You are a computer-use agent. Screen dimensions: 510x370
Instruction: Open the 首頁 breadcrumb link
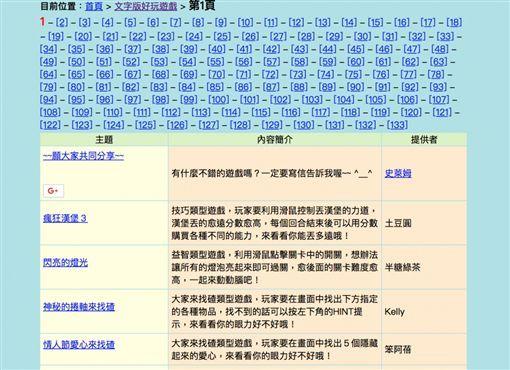coord(94,6)
